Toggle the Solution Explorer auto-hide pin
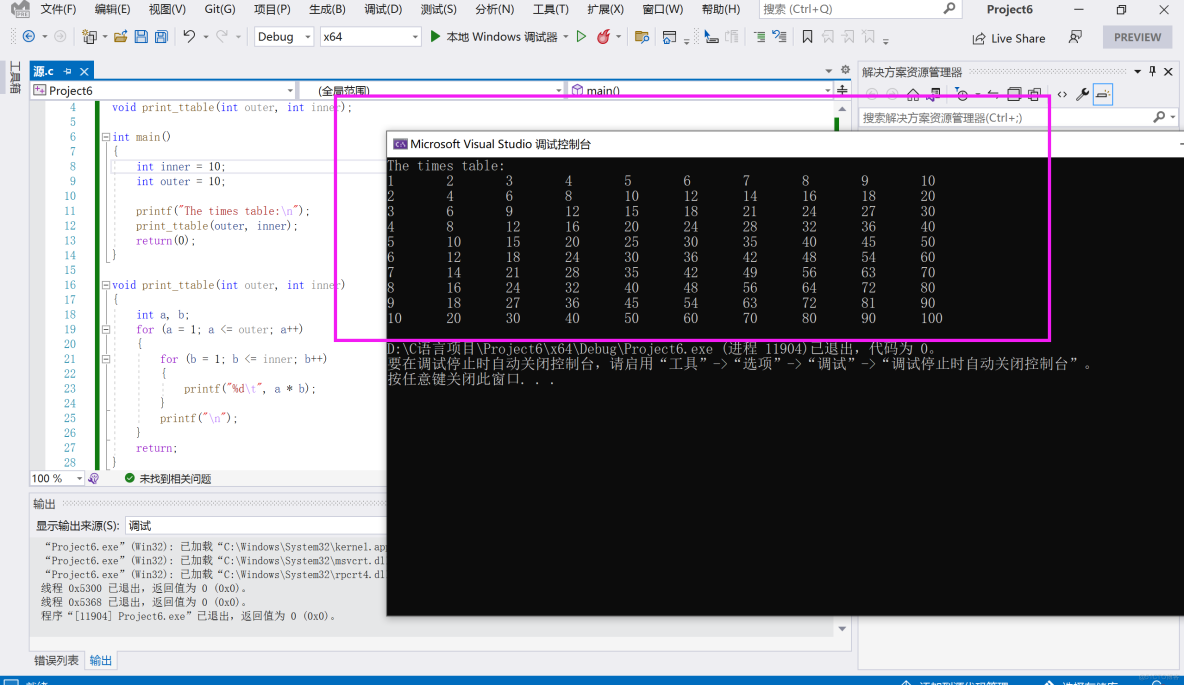1184x685 pixels. 1152,71
